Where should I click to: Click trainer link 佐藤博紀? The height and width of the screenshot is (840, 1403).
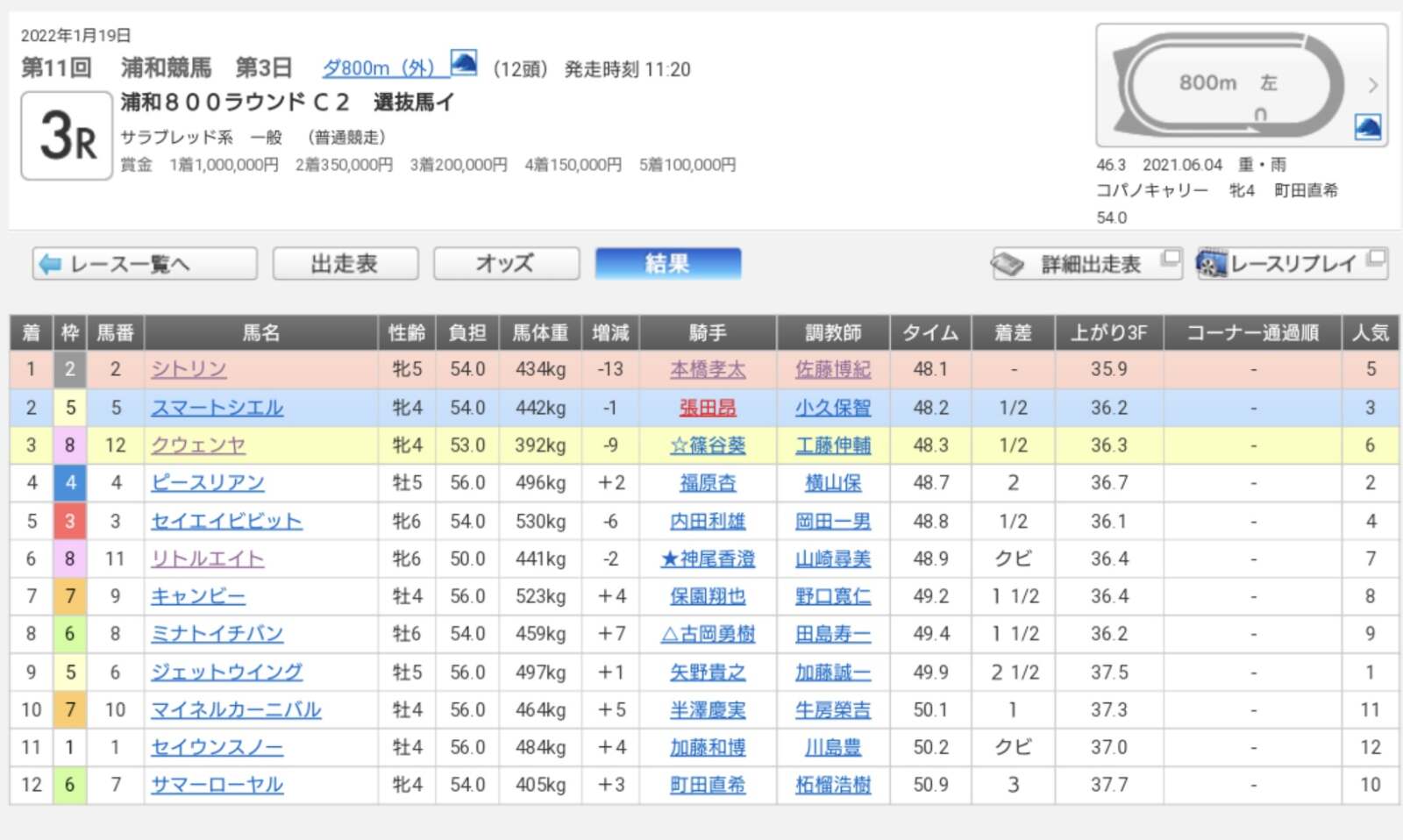tap(832, 370)
